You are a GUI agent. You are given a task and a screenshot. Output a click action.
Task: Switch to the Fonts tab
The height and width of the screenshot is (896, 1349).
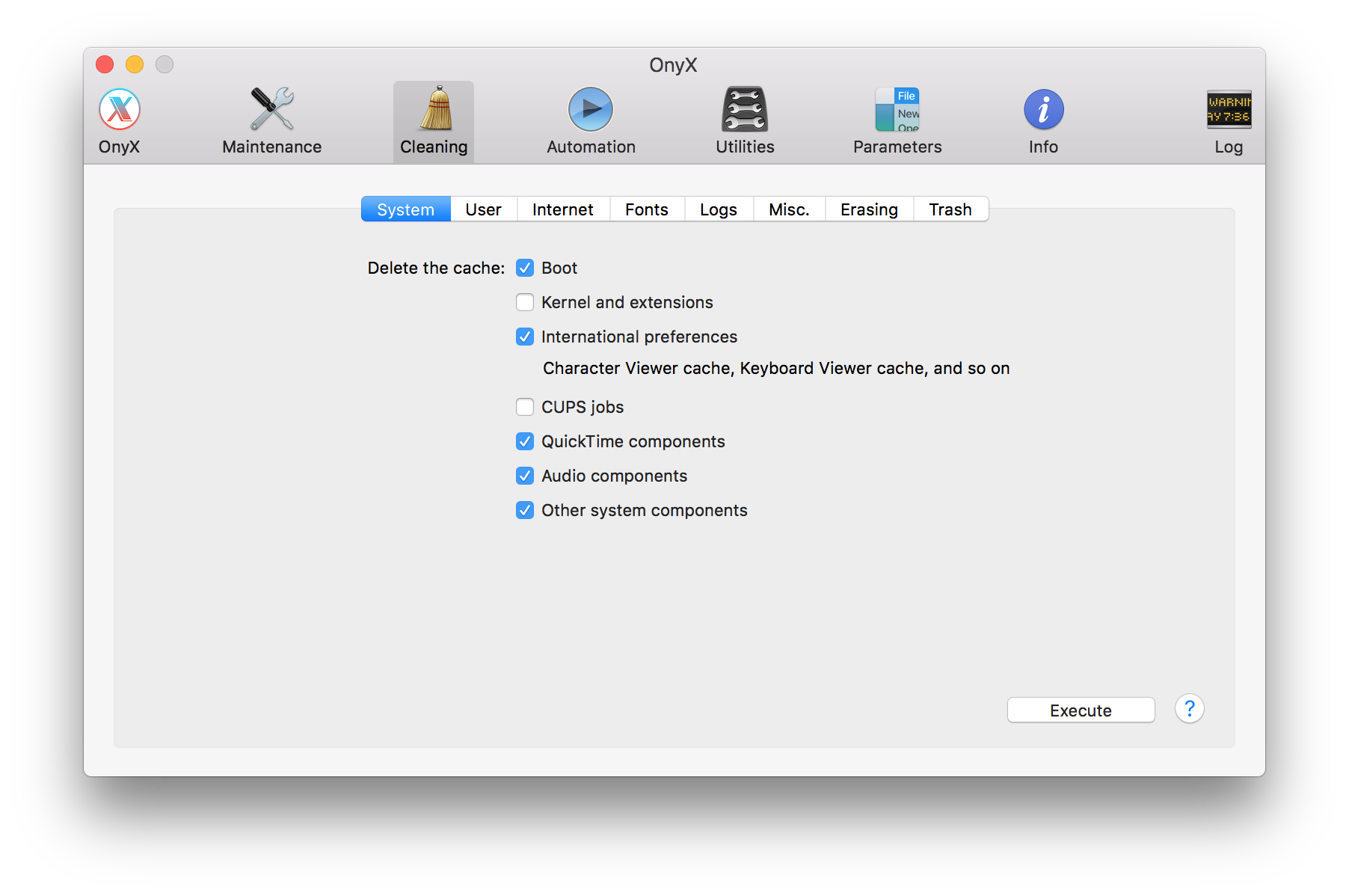point(647,209)
